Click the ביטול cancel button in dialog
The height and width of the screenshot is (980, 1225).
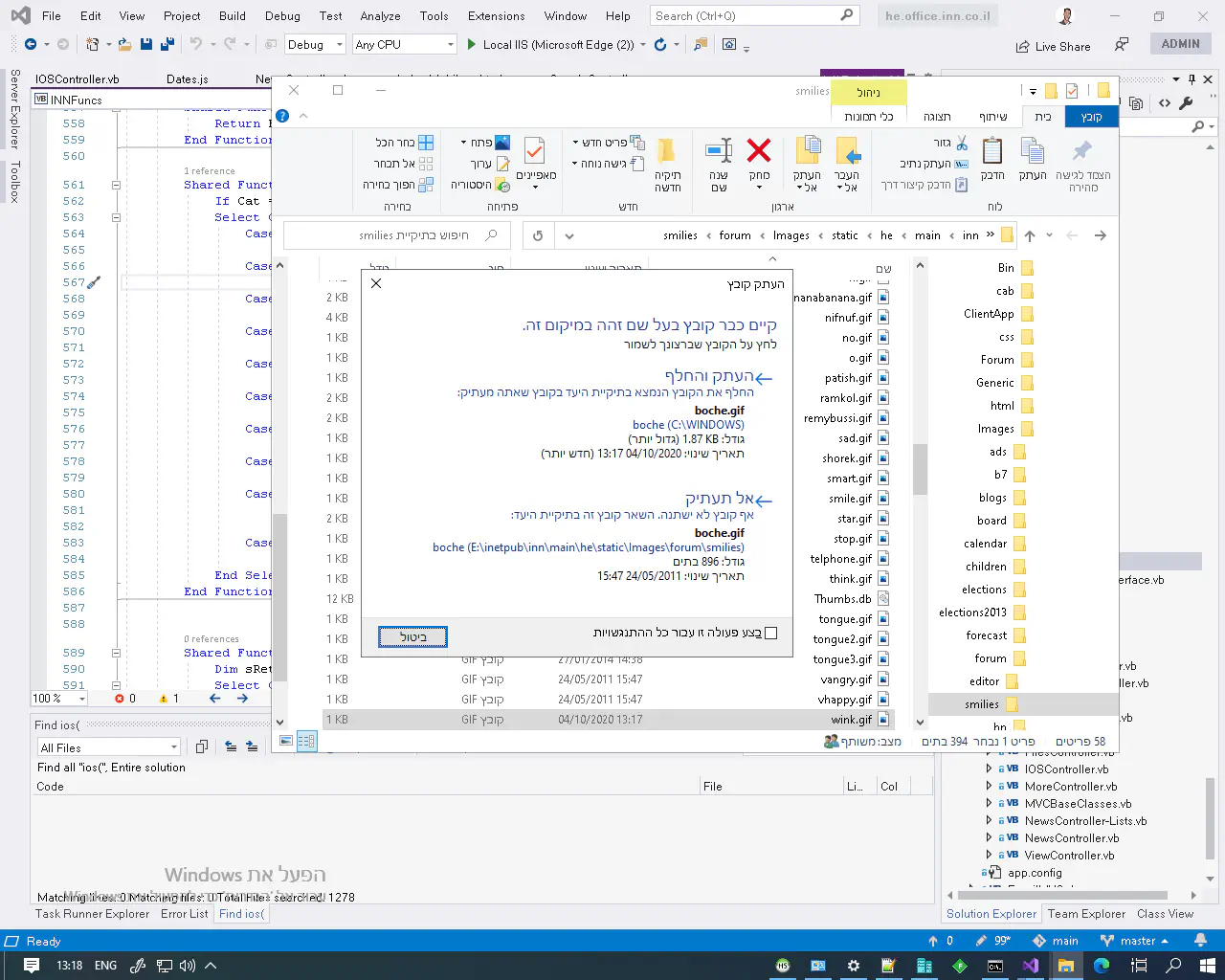[412, 636]
